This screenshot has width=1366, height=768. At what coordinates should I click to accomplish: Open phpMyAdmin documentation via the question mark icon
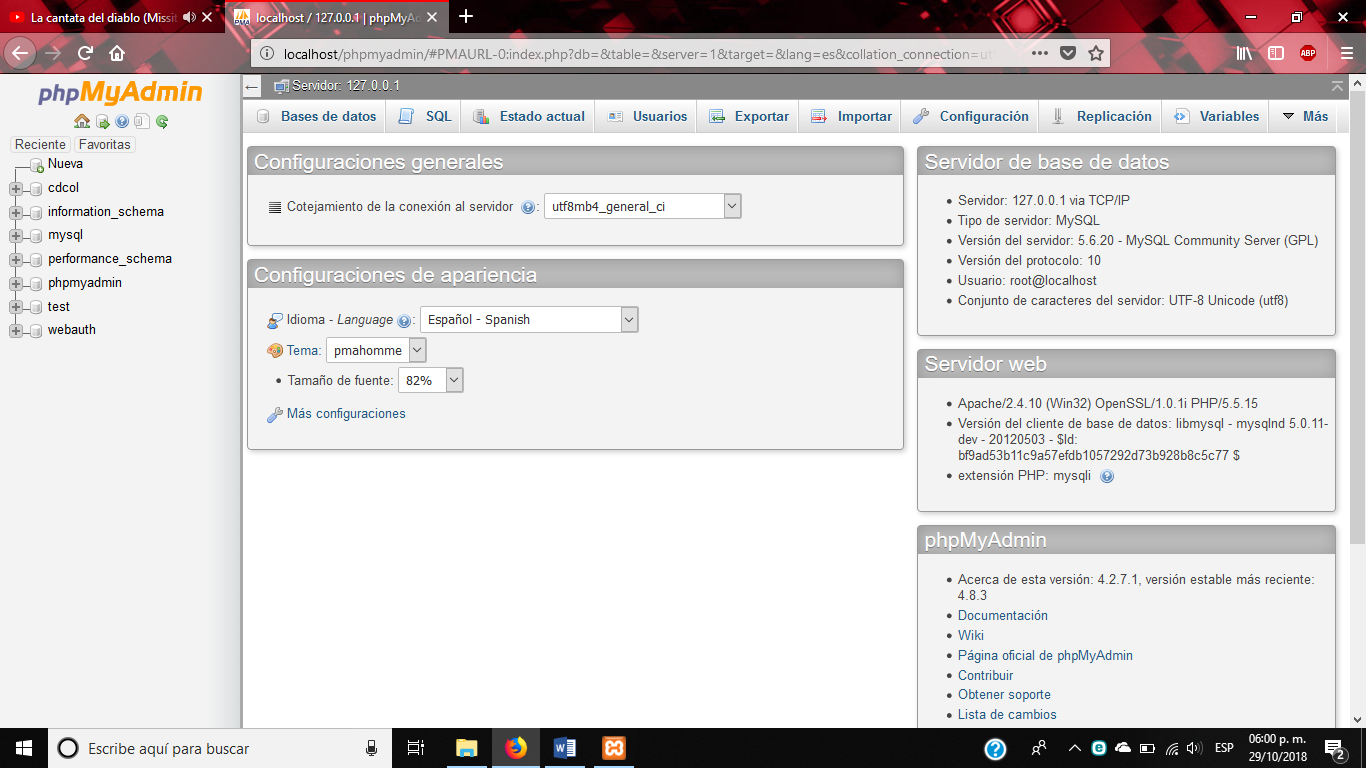coord(123,123)
